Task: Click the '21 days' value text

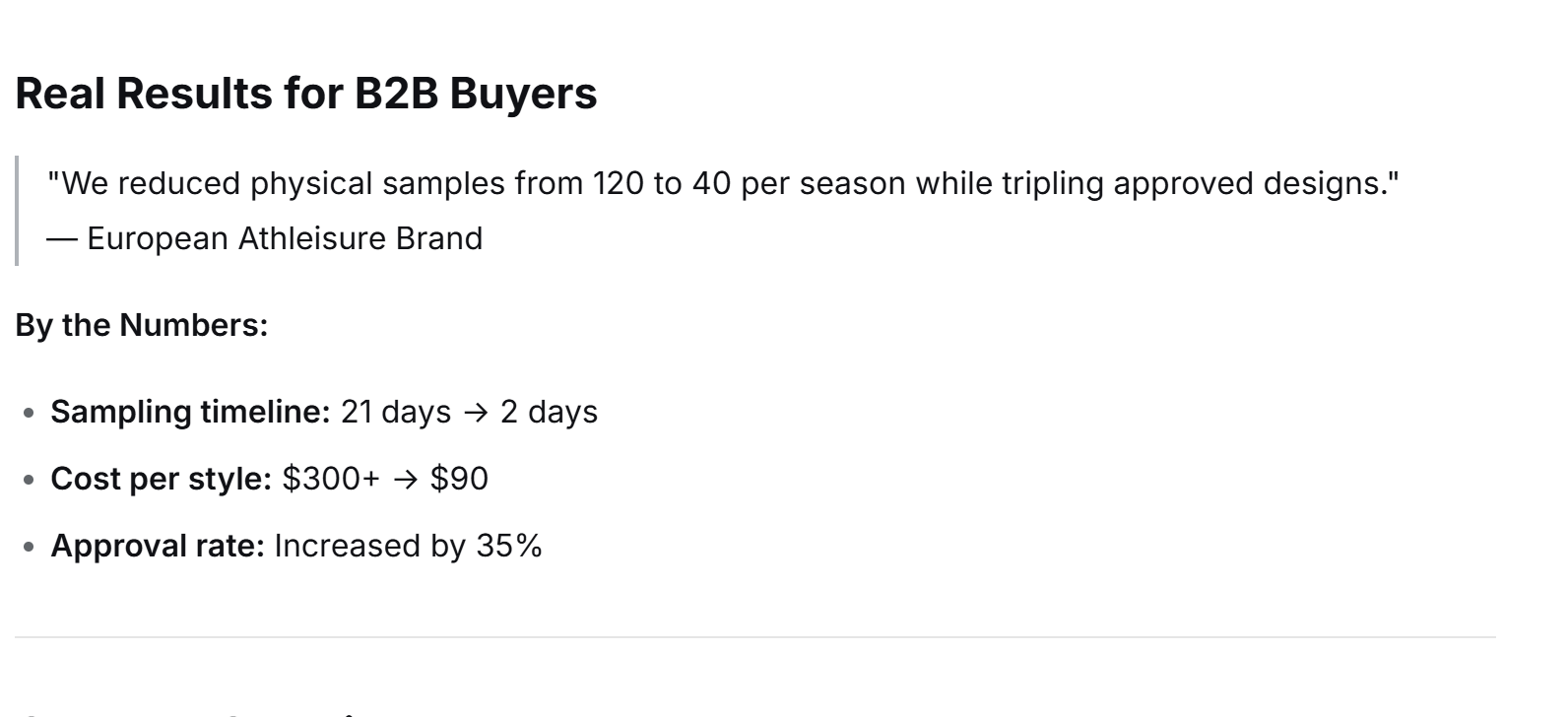Action: point(395,412)
